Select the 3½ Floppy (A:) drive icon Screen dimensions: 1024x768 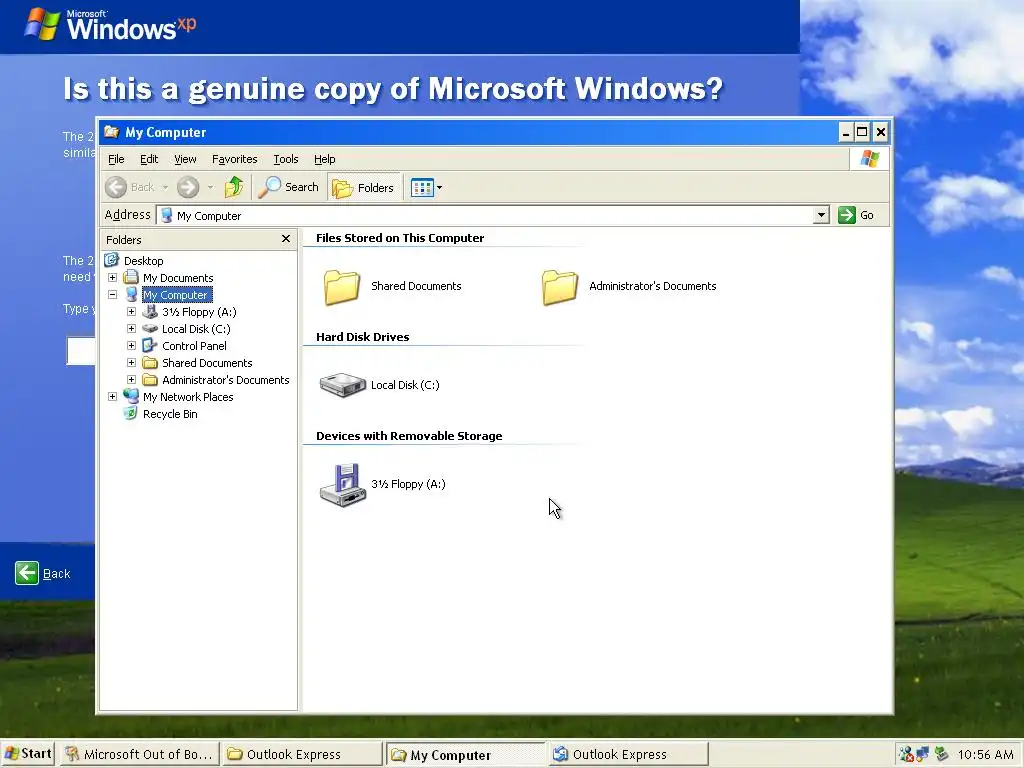342,485
